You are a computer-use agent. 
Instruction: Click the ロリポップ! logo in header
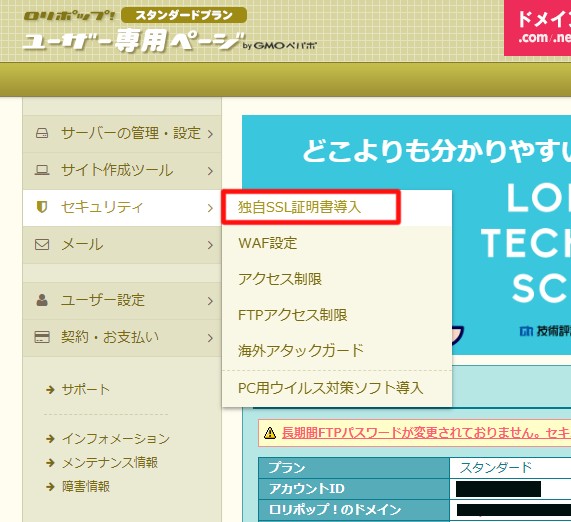point(69,16)
